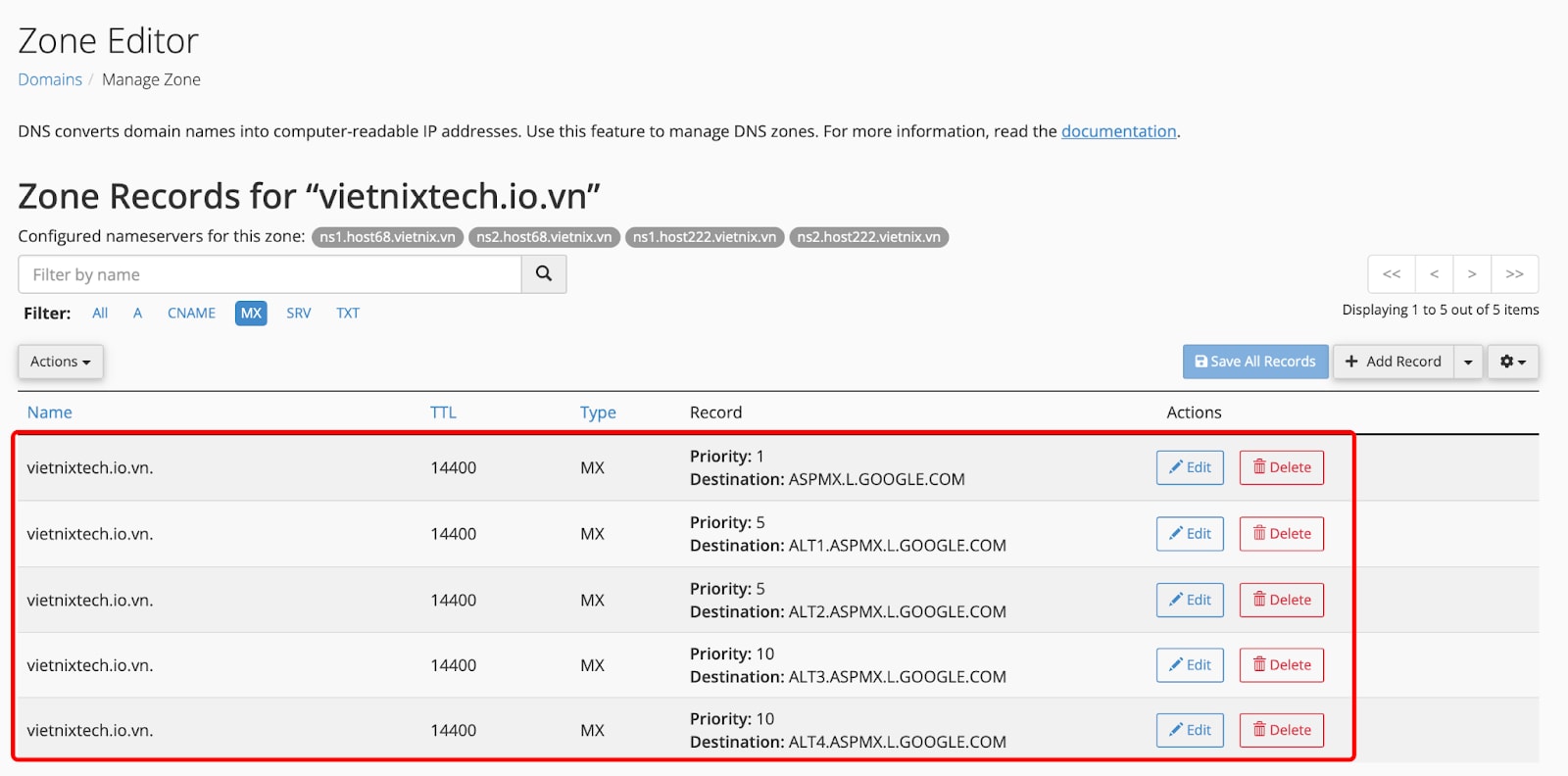Delete the ALT1.ASPMX.L.GOOGLE.COM record
The width and height of the screenshot is (1568, 776).
pyautogui.click(x=1281, y=534)
